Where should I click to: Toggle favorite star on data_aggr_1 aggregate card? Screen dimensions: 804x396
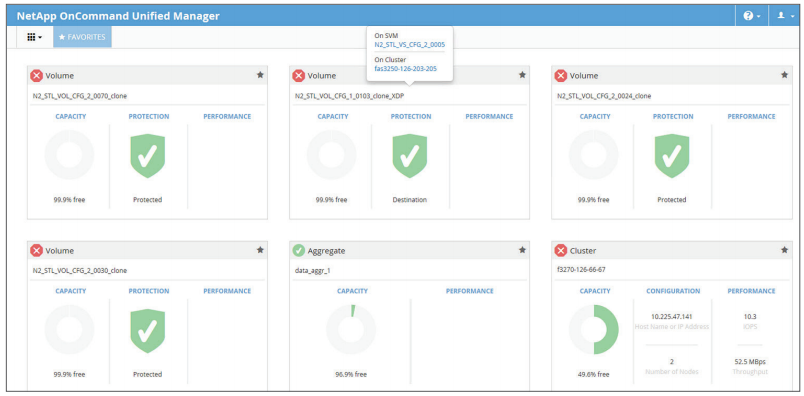tap(522, 250)
